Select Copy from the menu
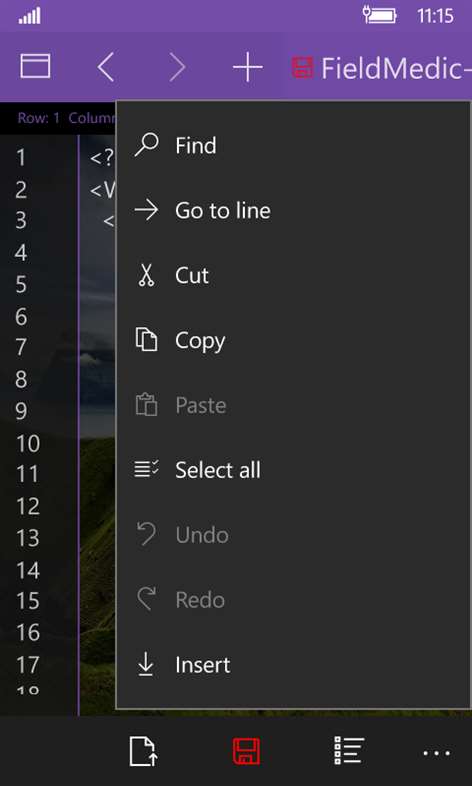 pyautogui.click(x=293, y=340)
